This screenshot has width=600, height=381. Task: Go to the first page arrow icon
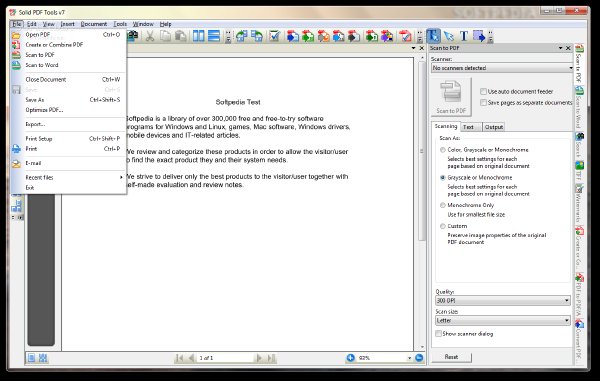pos(179,358)
